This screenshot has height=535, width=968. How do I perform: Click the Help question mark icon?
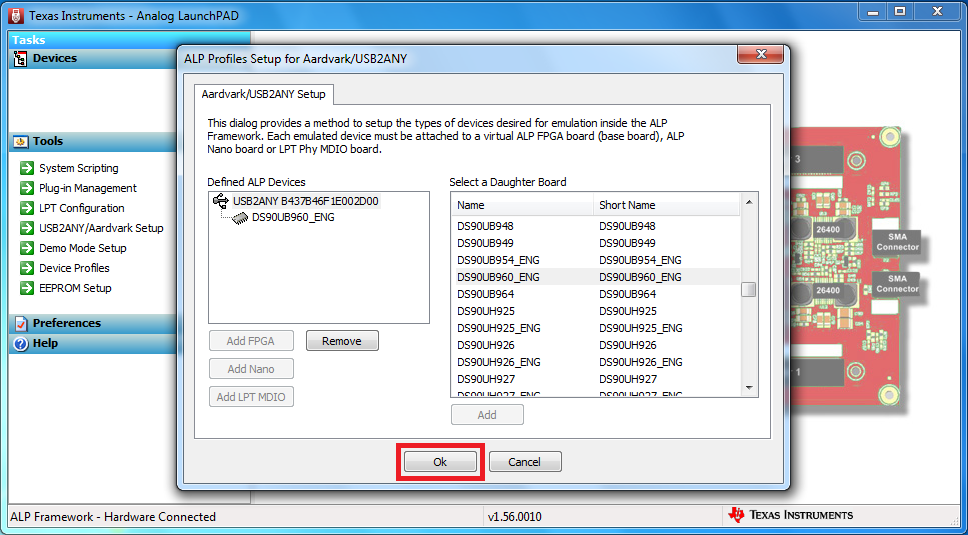click(20, 343)
